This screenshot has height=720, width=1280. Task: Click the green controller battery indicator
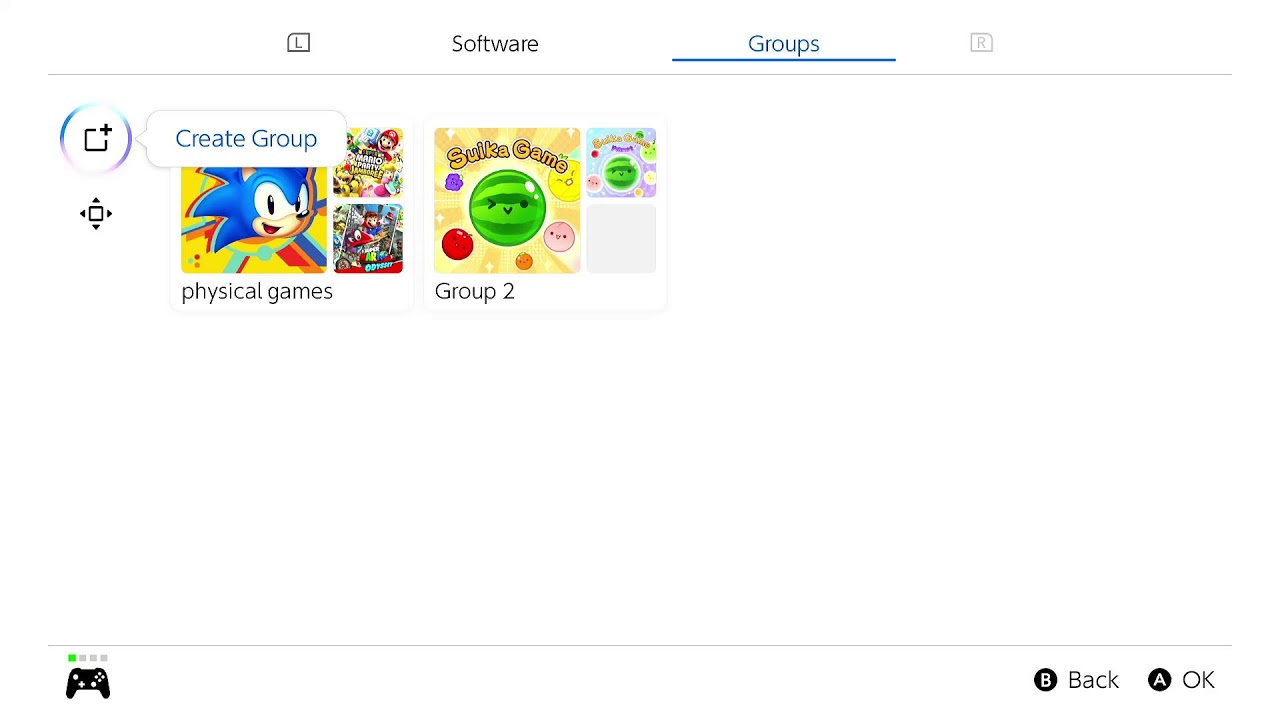[72, 658]
